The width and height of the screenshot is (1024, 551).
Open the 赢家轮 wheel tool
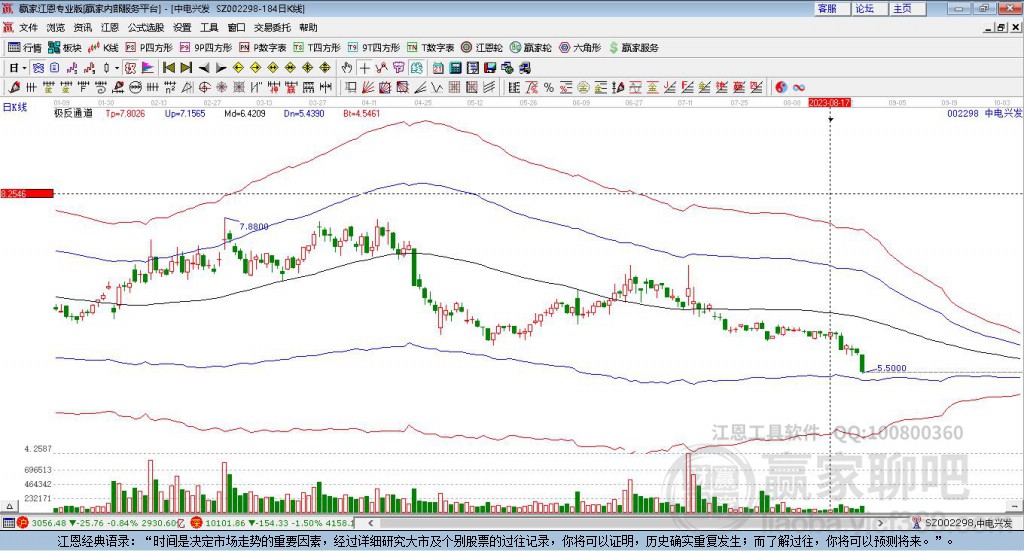[530, 48]
